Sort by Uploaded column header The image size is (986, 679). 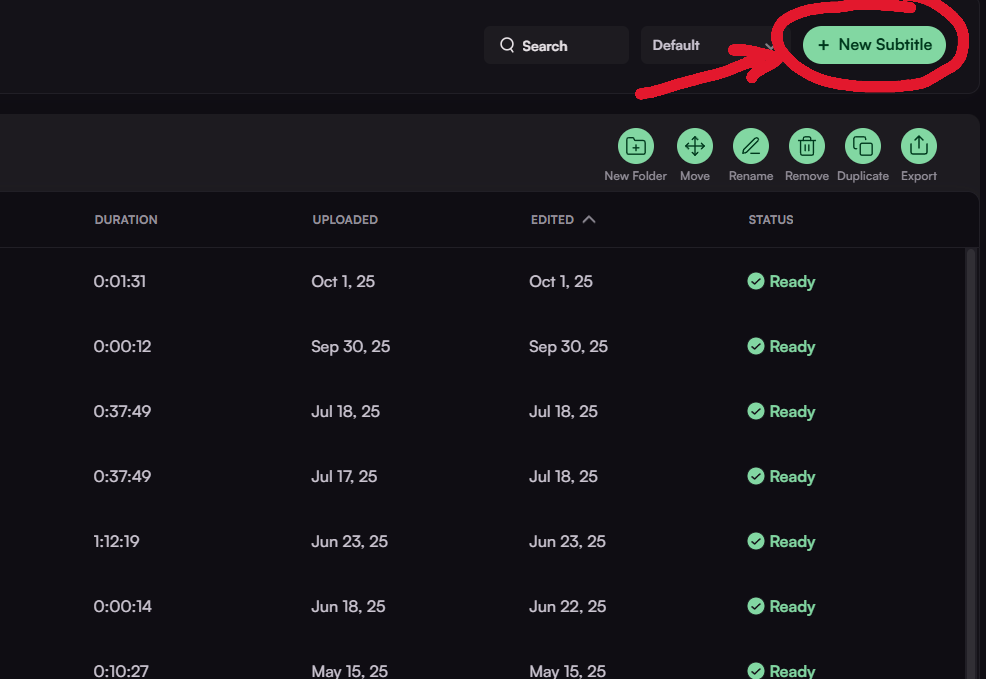tap(345, 220)
